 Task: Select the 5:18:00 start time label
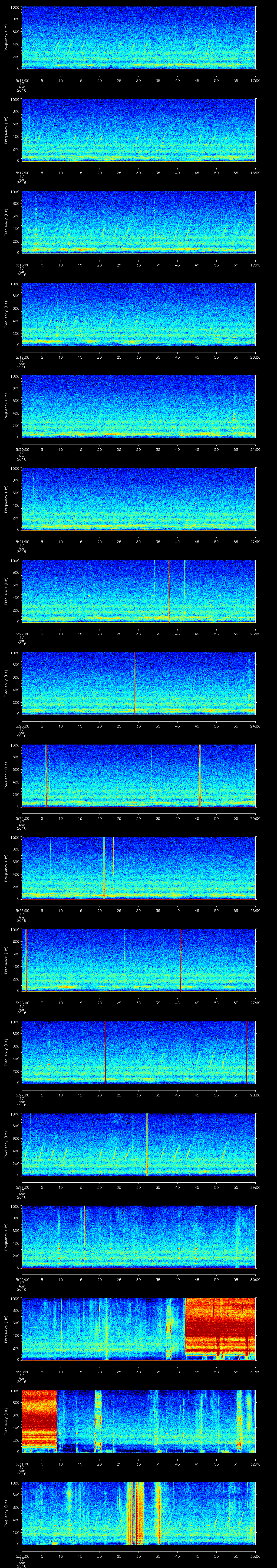click(x=22, y=265)
